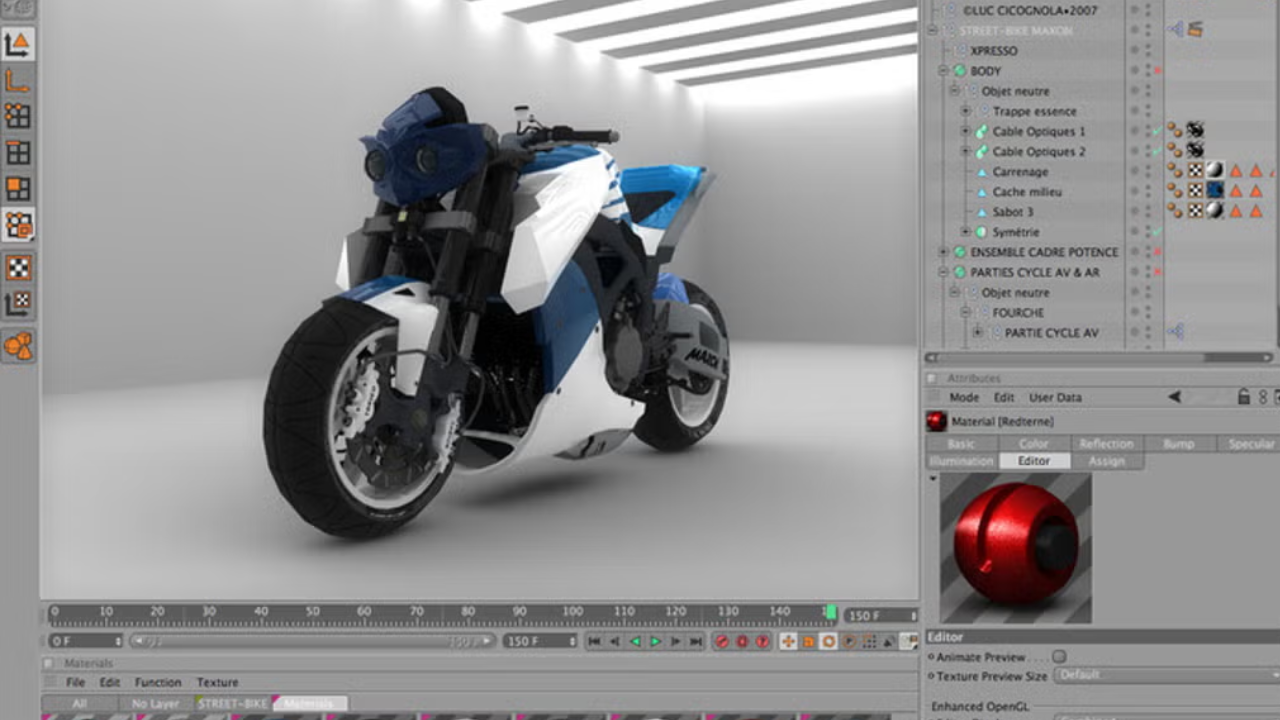Open the Function menu in Materials panel
1280x720 pixels.
click(x=158, y=682)
